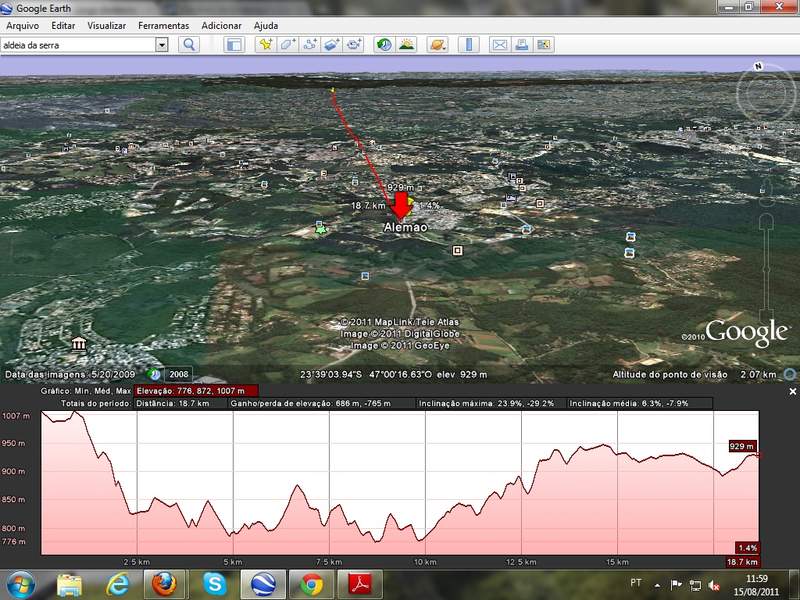Image resolution: width=800 pixels, height=600 pixels.
Task: Add an image overlay from the toolbar
Action: pos(332,44)
